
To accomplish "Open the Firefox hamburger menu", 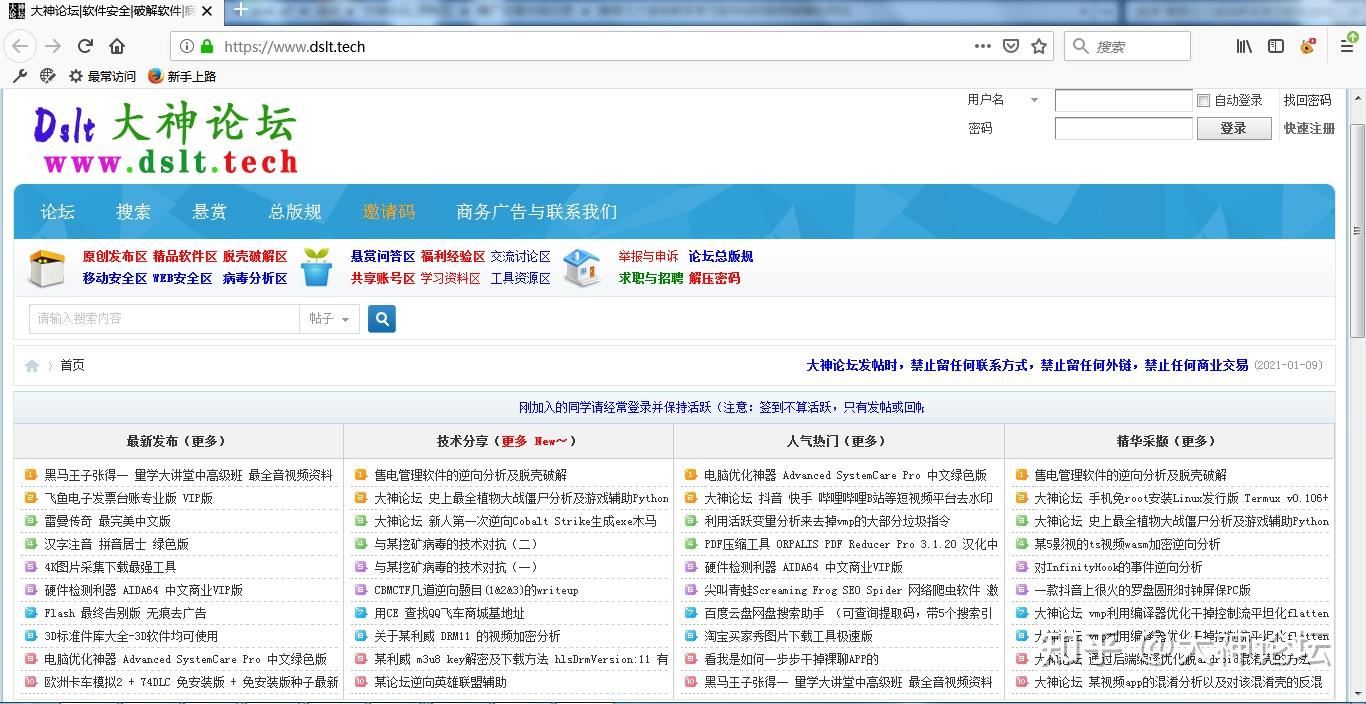I will pos(1347,46).
